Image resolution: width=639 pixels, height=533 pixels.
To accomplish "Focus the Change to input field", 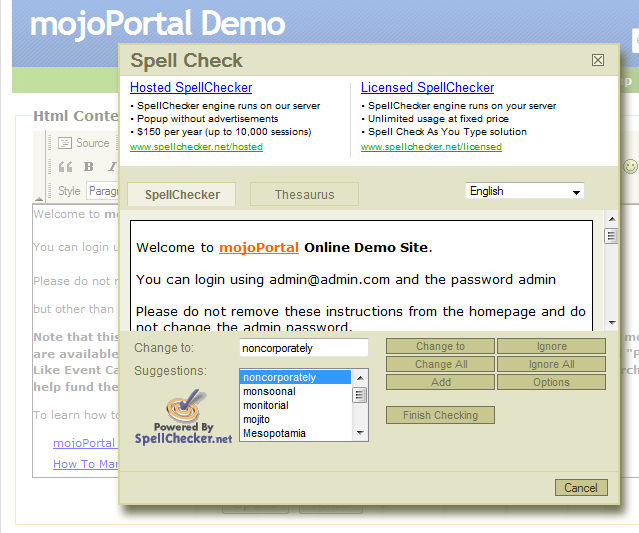I will tap(304, 348).
